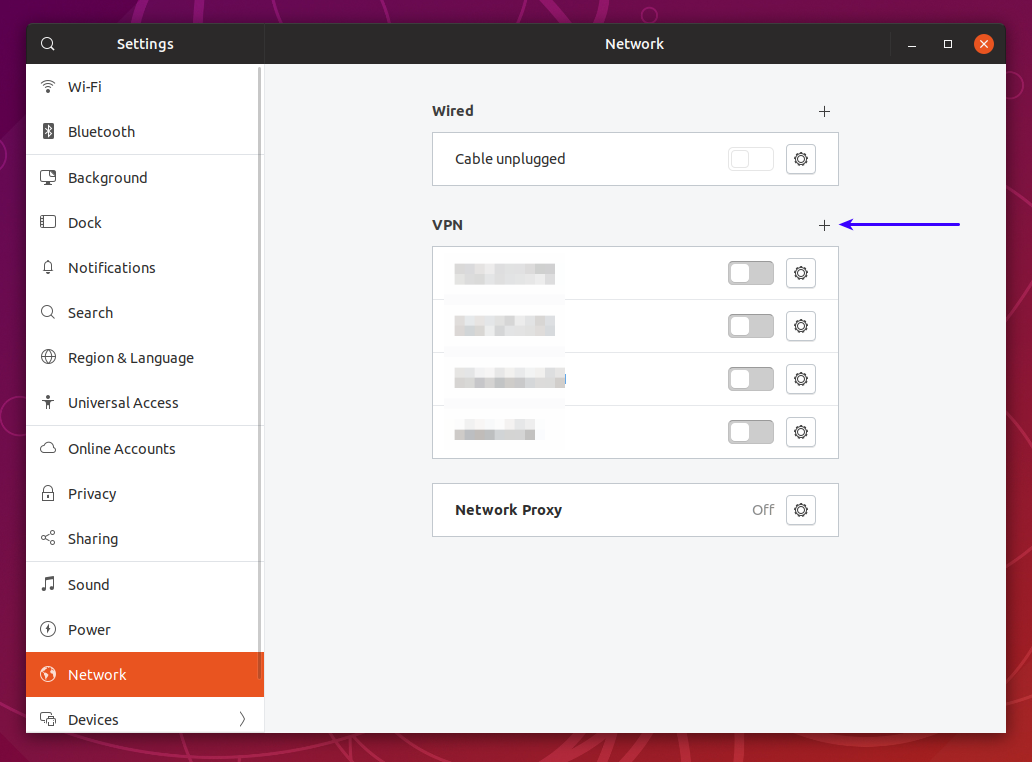Click the Devices icon in sidebar
The height and width of the screenshot is (762, 1032).
pyautogui.click(x=48, y=719)
